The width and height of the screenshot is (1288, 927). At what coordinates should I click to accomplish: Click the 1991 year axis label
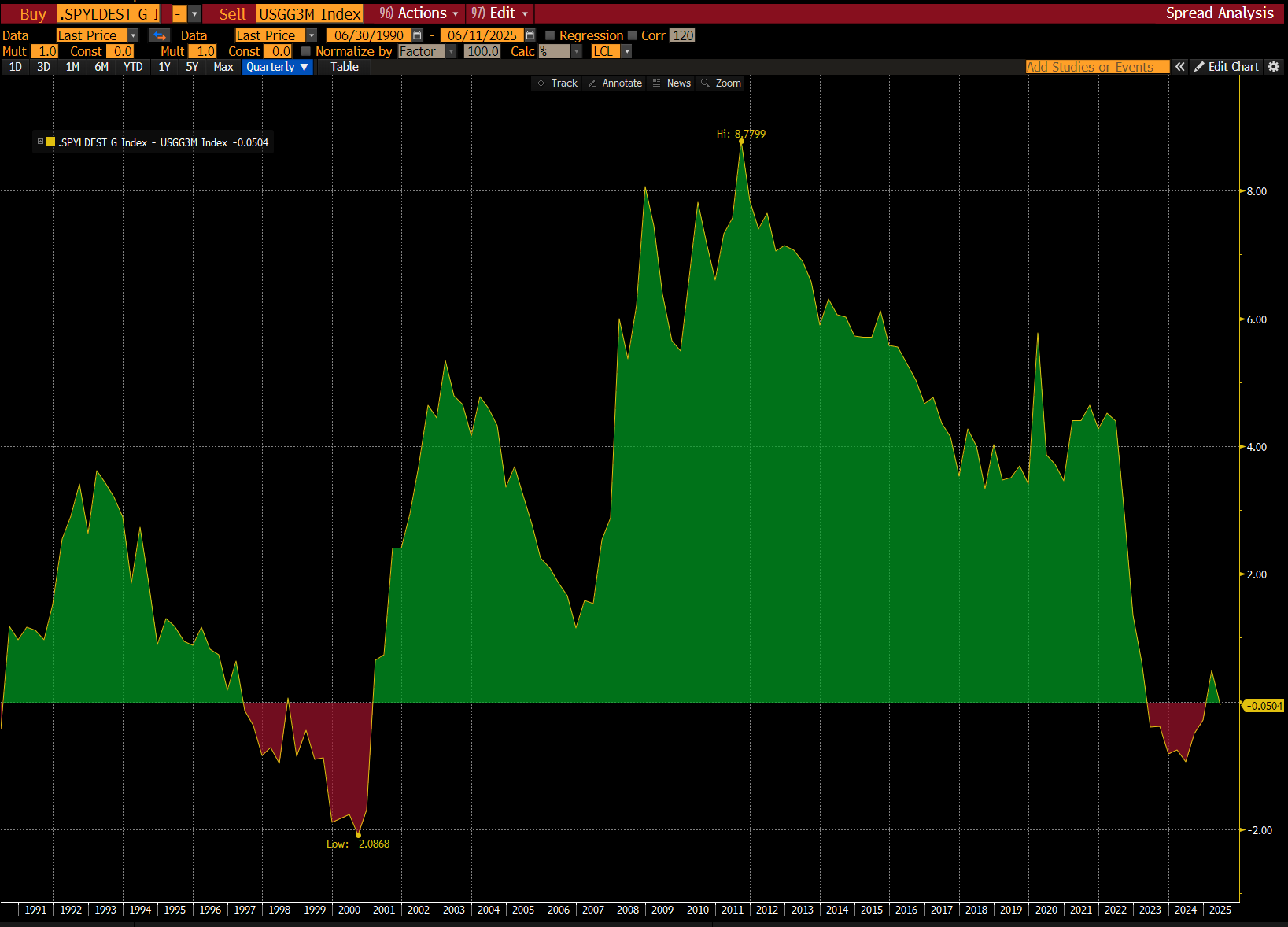click(35, 910)
